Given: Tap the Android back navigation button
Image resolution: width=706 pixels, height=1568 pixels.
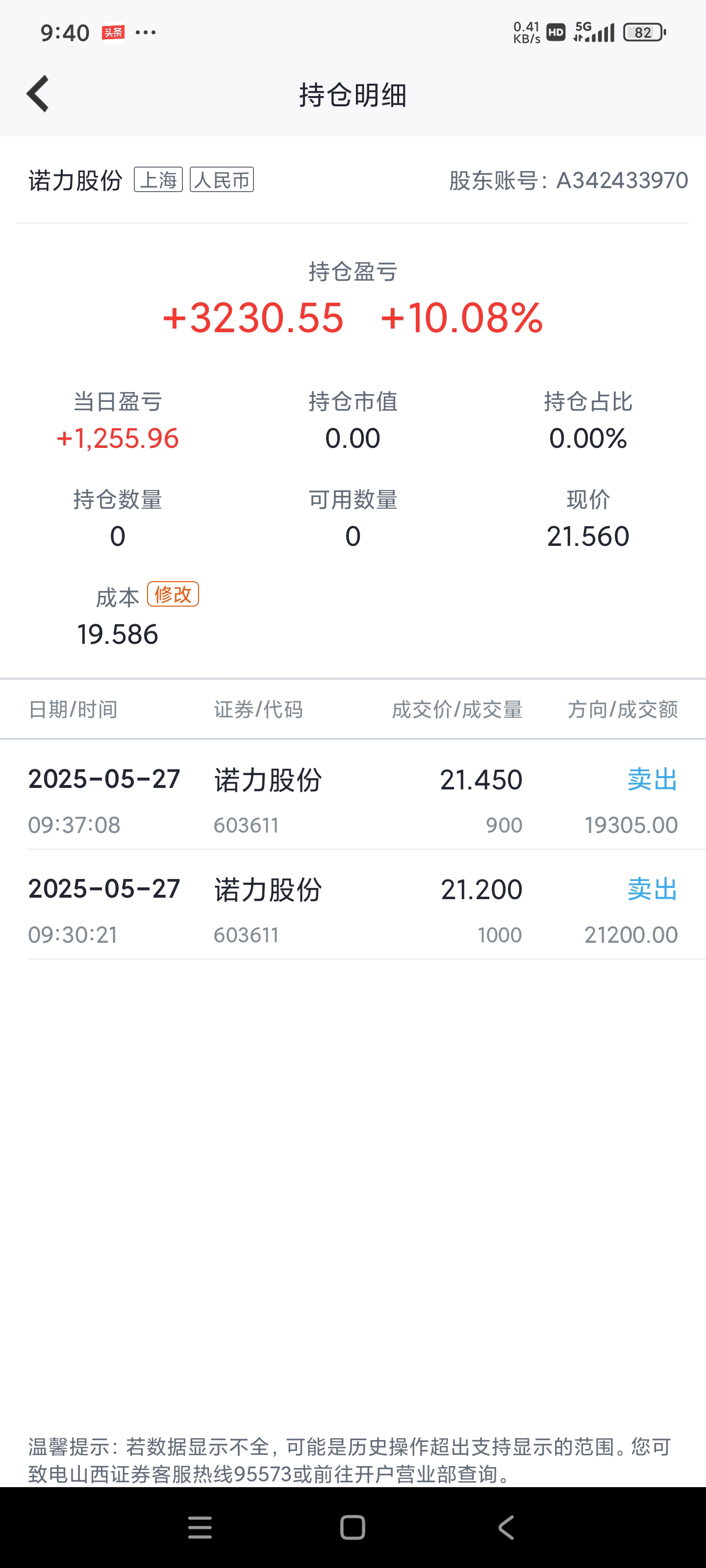Looking at the screenshot, I should pos(506,1527).
